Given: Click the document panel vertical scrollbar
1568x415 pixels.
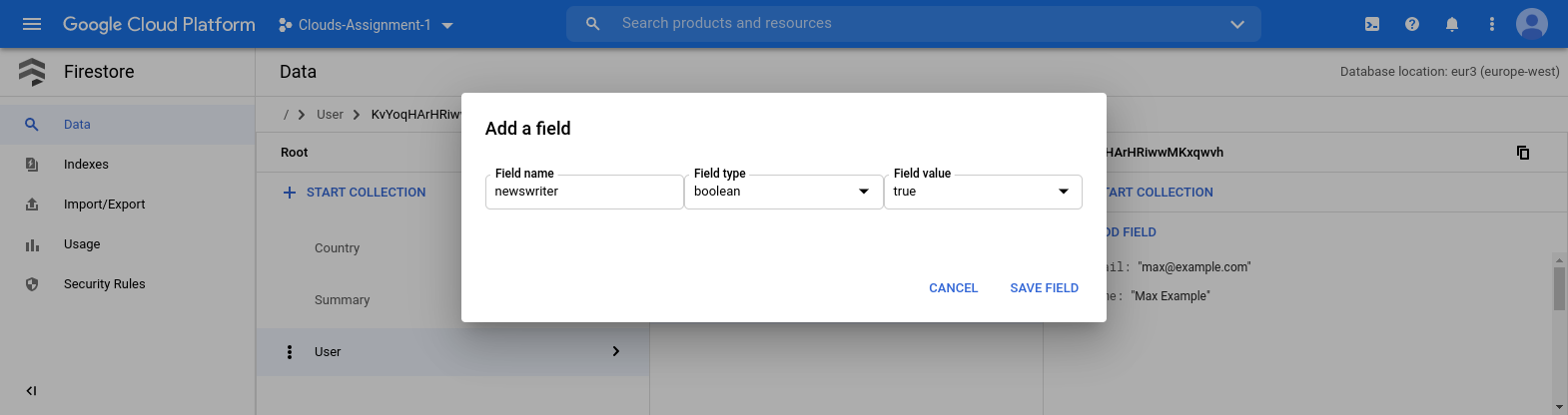Looking at the screenshot, I should 1559,289.
